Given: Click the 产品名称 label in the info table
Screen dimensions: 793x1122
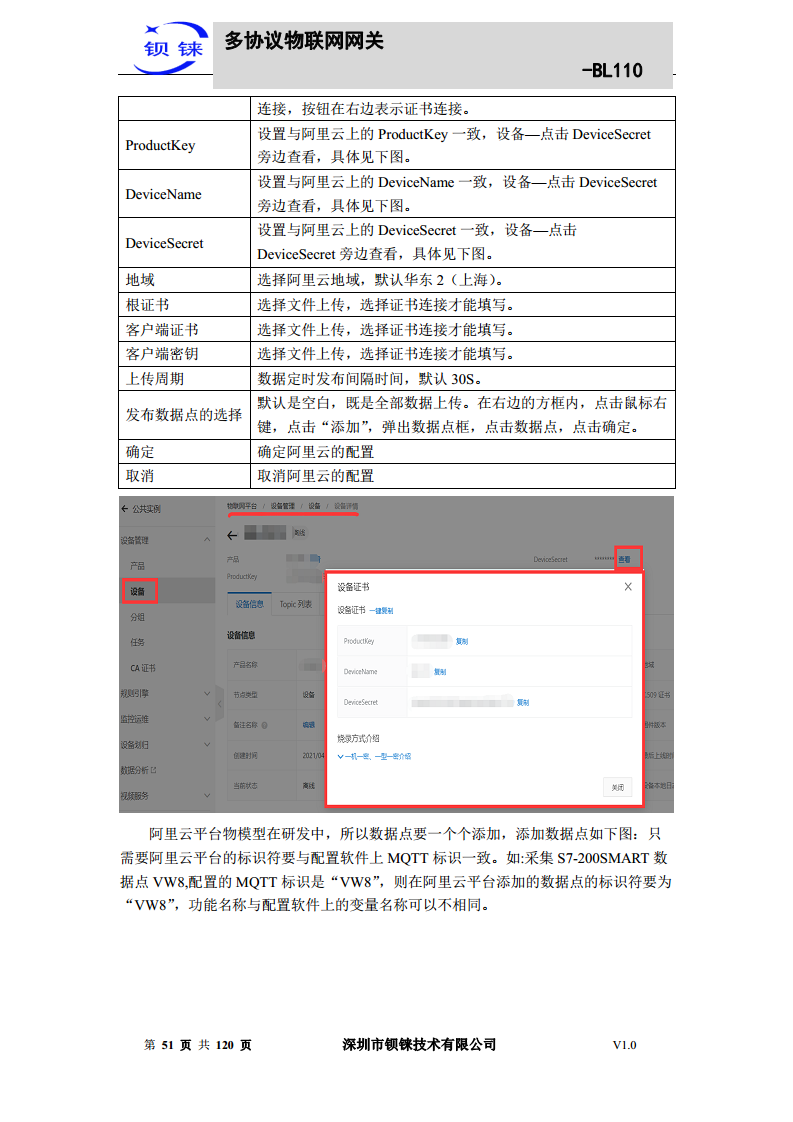Looking at the screenshot, I should (245, 665).
